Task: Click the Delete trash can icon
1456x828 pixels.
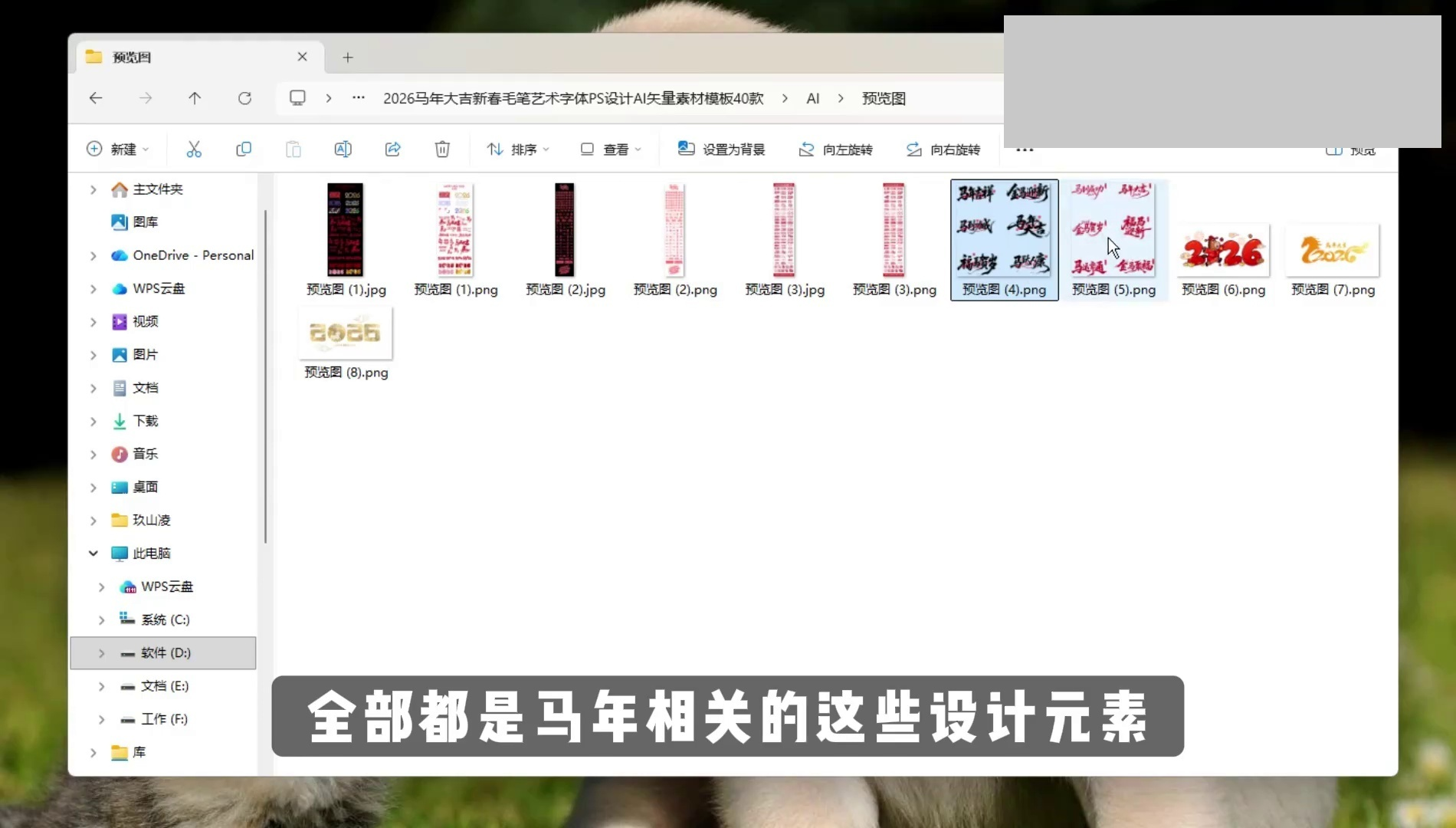Action: pyautogui.click(x=442, y=149)
